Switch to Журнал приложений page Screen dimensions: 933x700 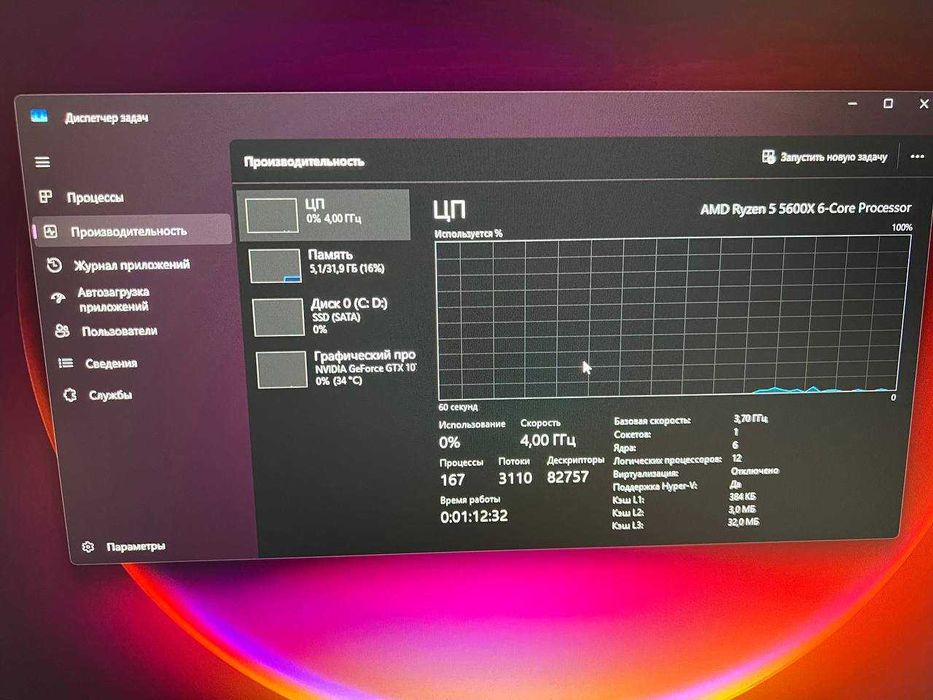click(132, 265)
